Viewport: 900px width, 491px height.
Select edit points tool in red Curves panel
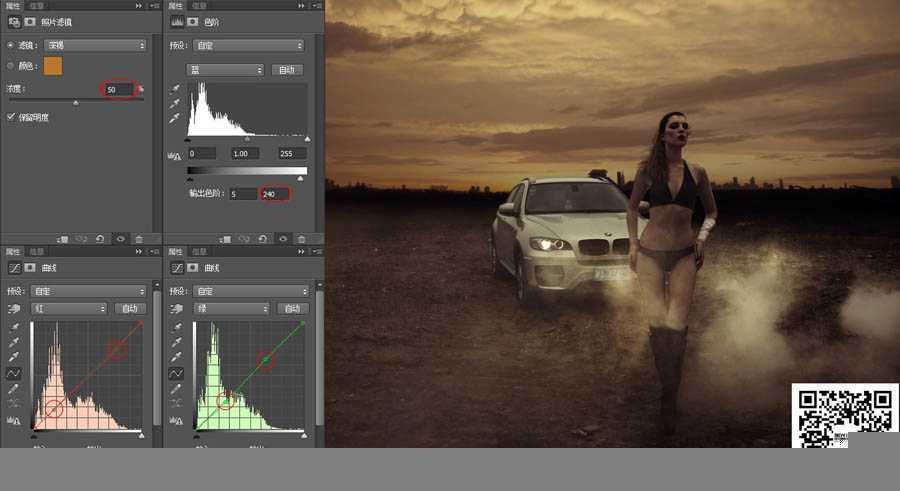[x=13, y=373]
